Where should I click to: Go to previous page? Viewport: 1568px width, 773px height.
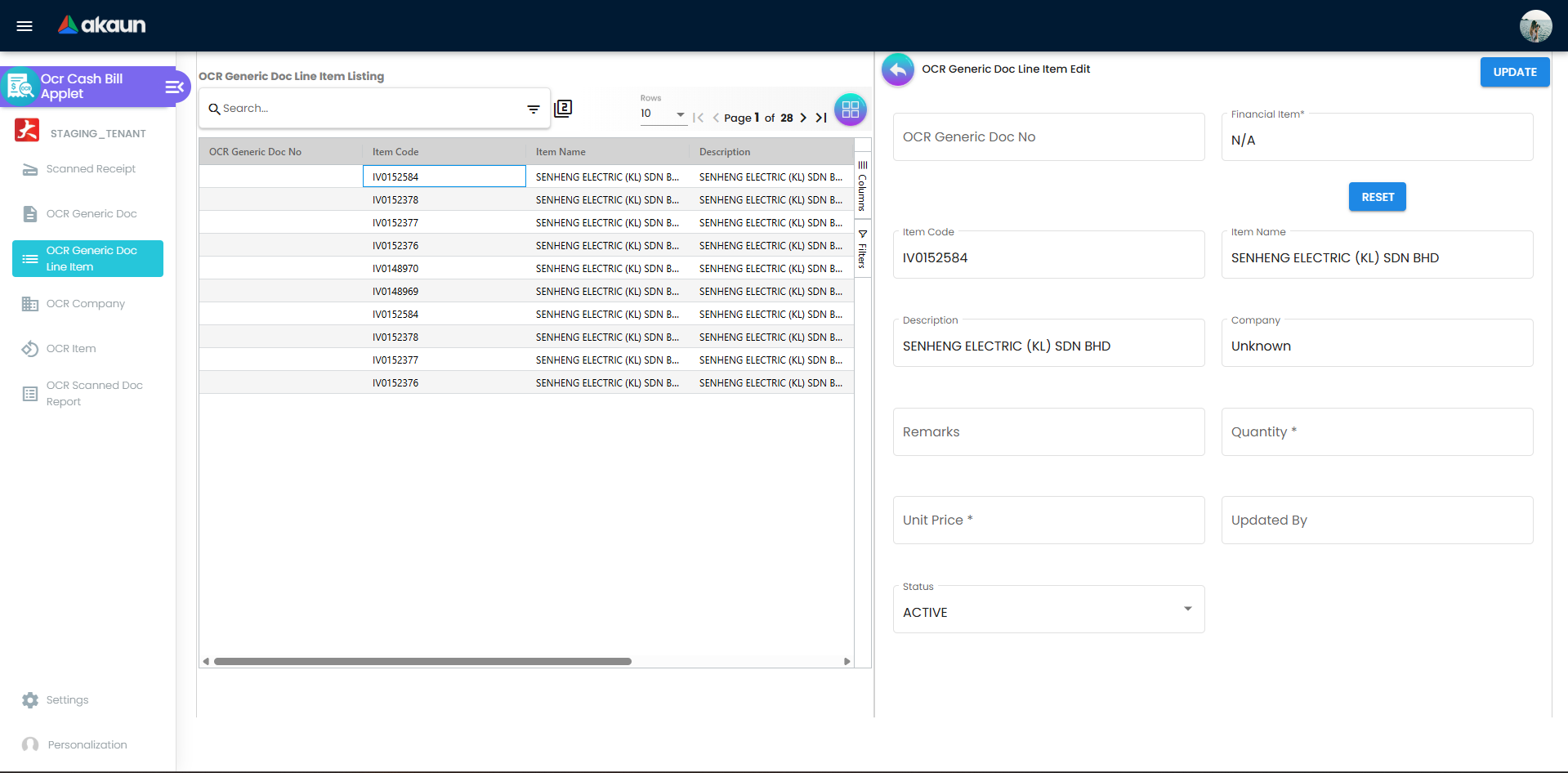[x=716, y=118]
